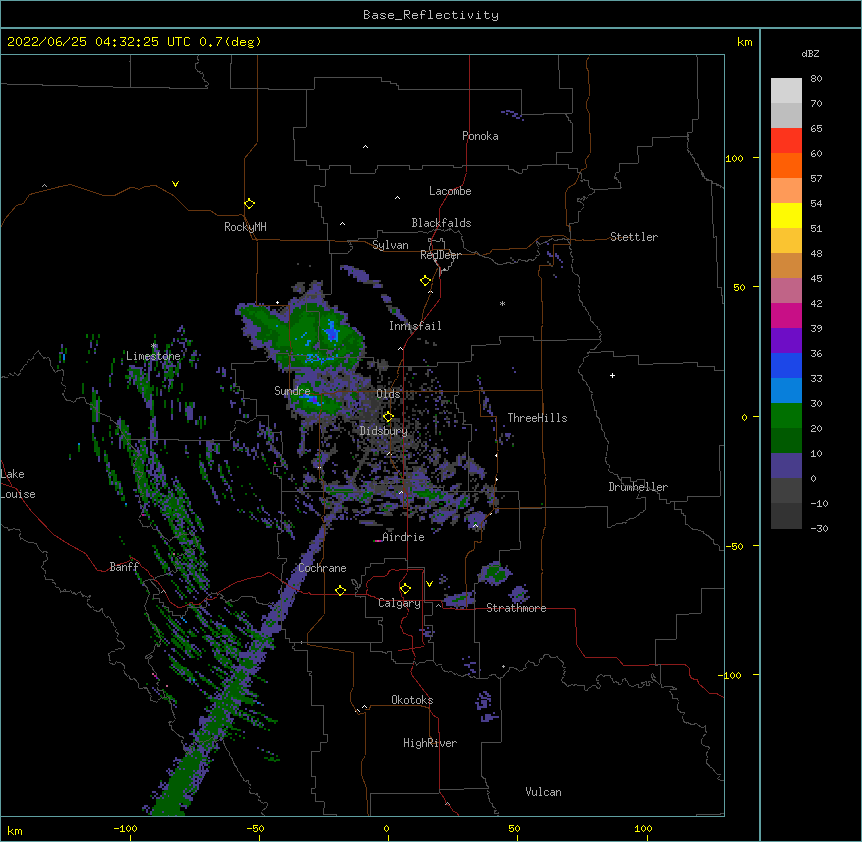Click the RockyMH label
Image resolution: width=862 pixels, height=842 pixels.
pos(245,227)
